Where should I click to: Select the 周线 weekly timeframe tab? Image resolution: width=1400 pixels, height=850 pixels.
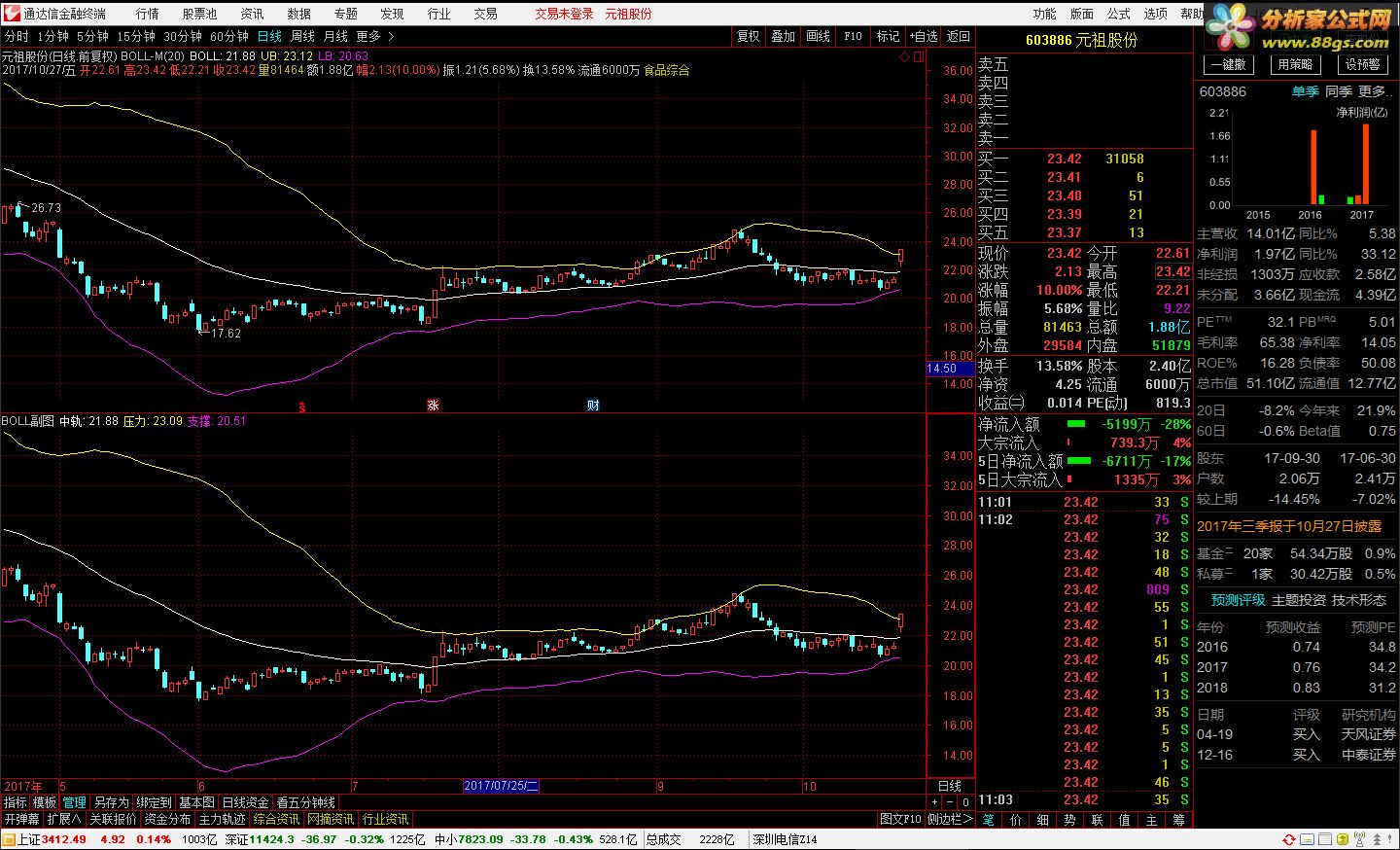(302, 36)
